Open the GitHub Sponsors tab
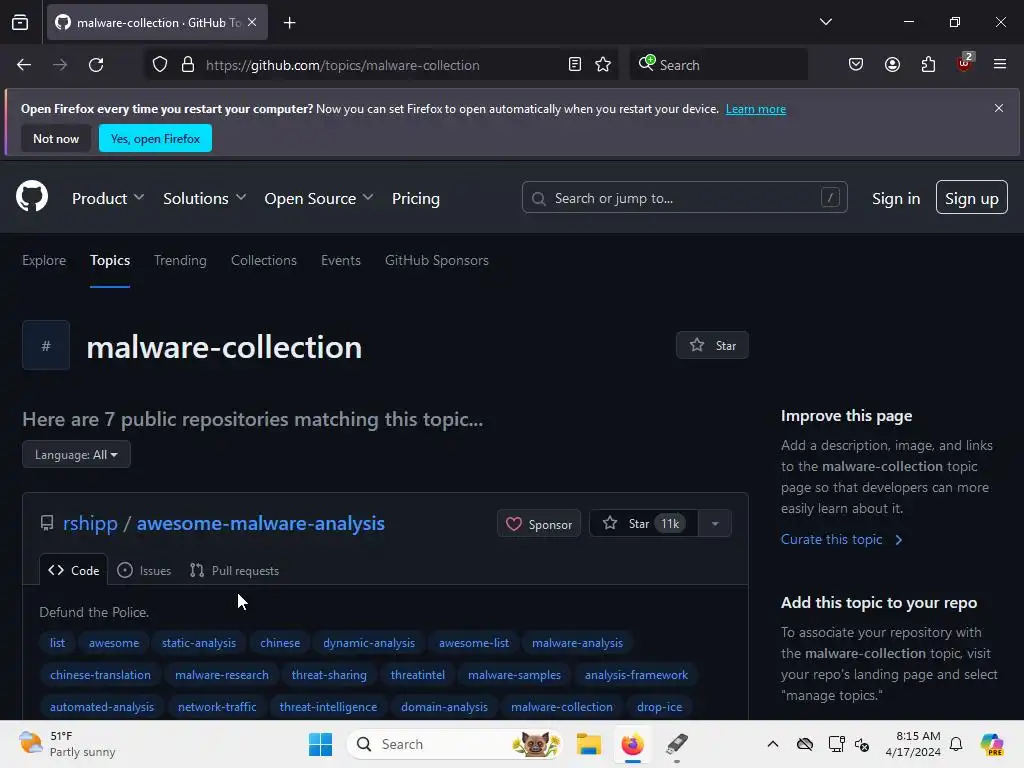 [437, 260]
